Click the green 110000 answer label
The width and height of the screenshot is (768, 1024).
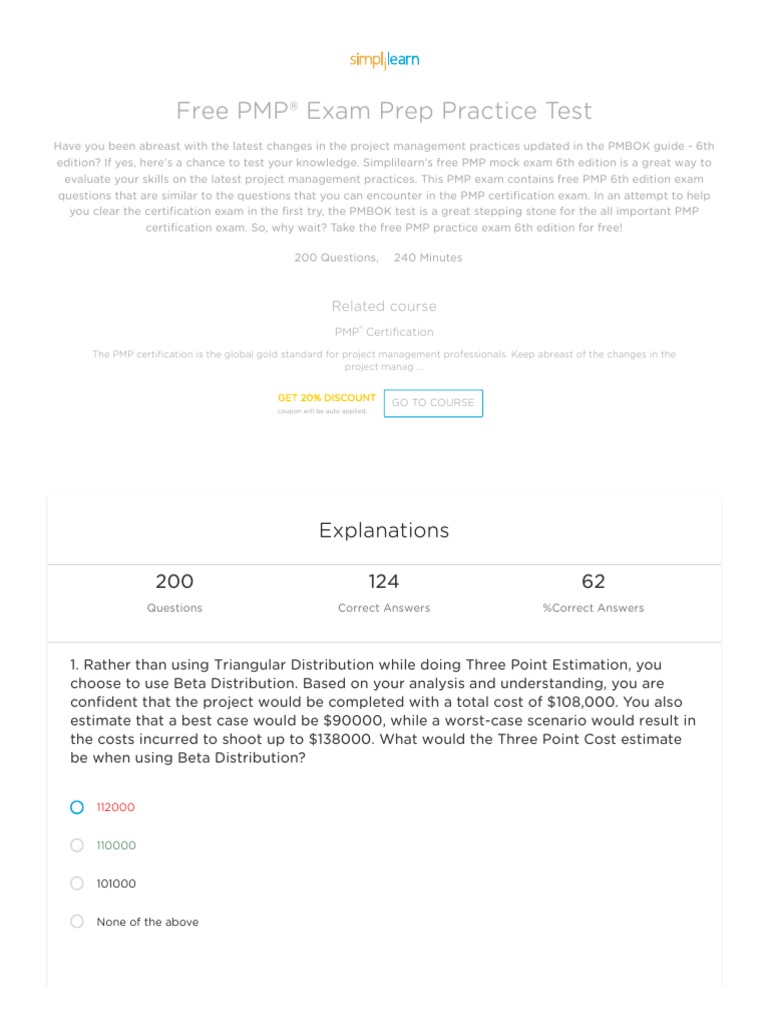116,845
